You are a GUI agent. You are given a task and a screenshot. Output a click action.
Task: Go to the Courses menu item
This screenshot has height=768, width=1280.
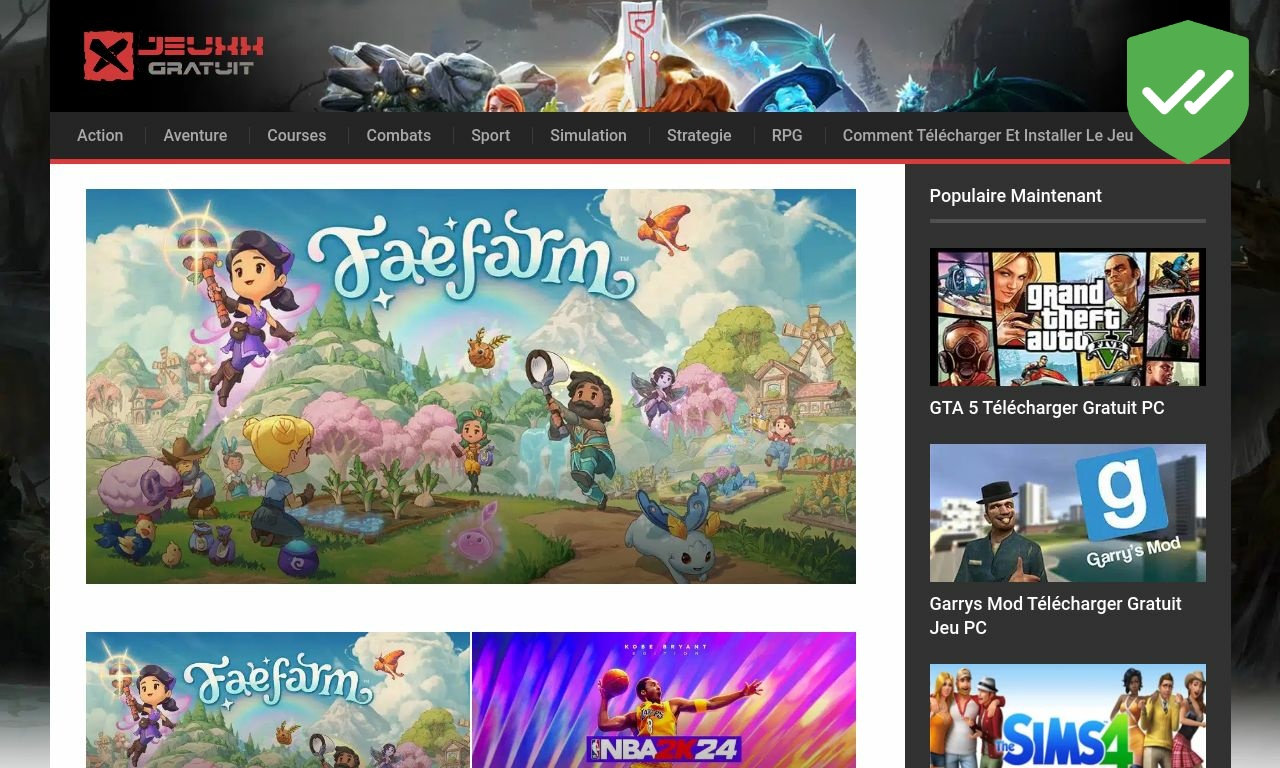(296, 136)
